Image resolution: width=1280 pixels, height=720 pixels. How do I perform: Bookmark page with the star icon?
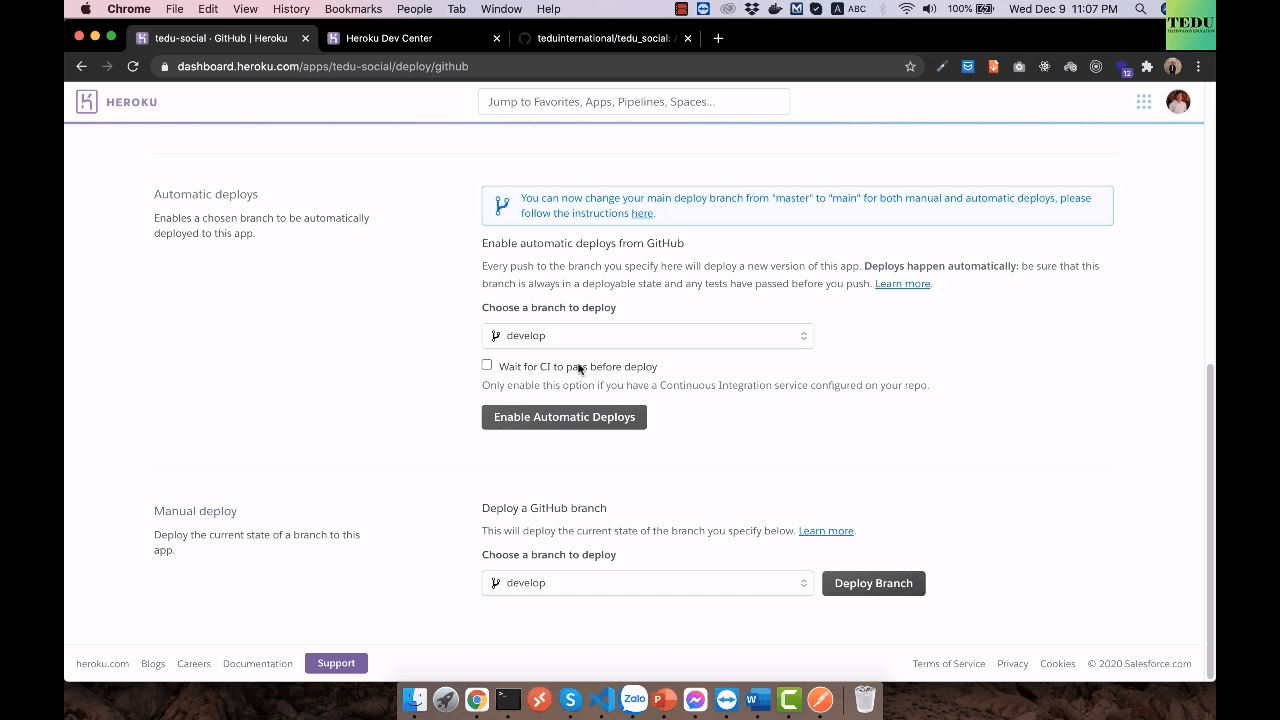point(910,67)
